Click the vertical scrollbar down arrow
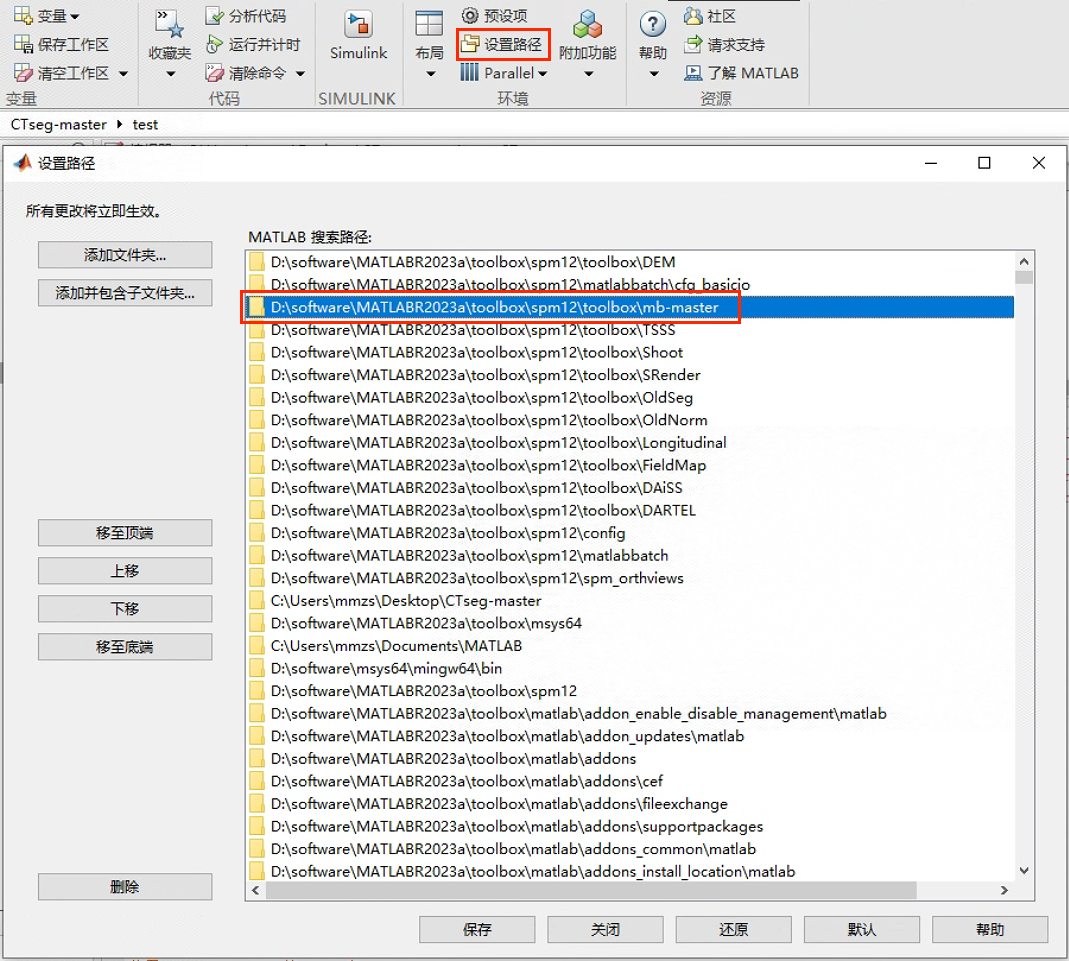1069x961 pixels. pyautogui.click(x=1023, y=870)
